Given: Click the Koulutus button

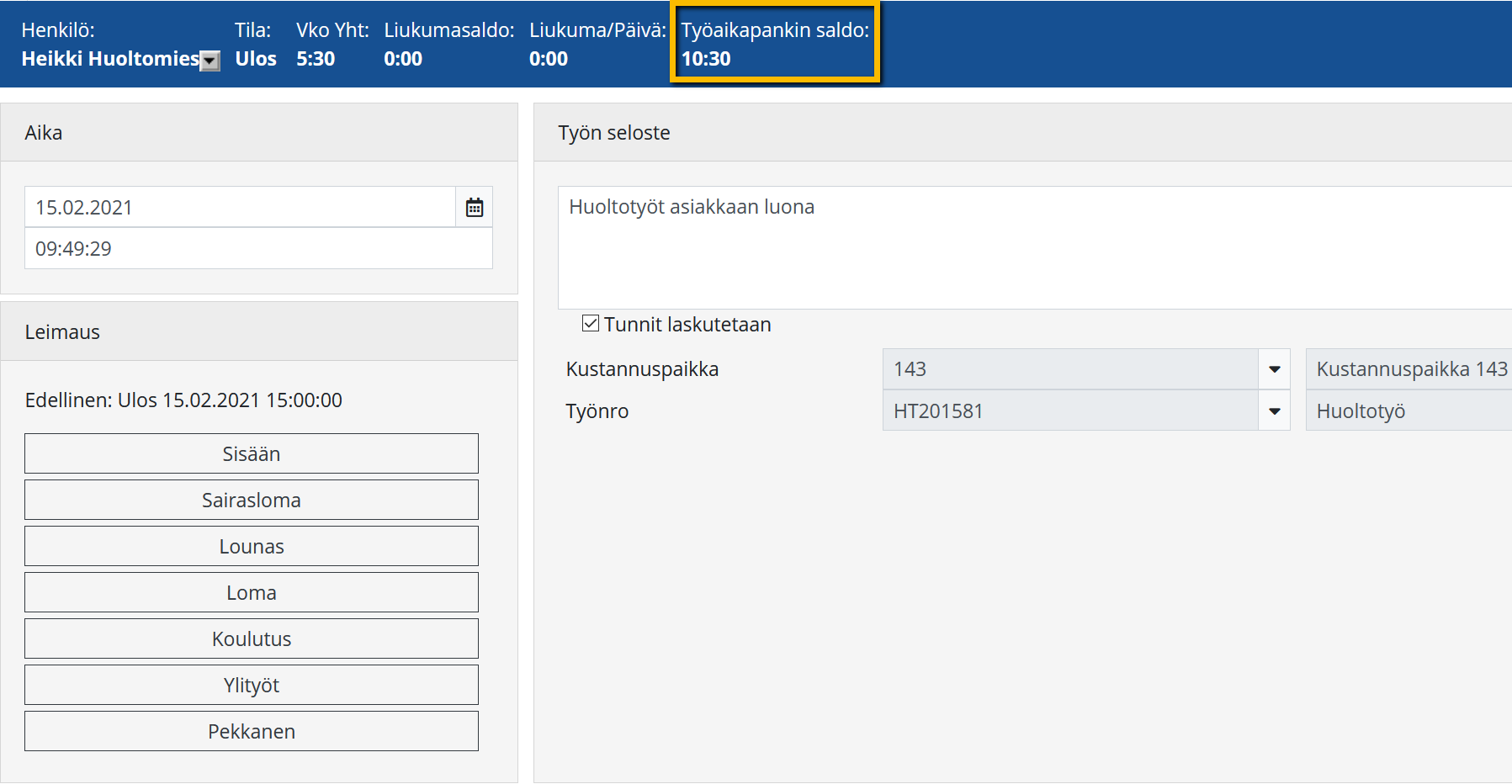Looking at the screenshot, I should 252,639.
